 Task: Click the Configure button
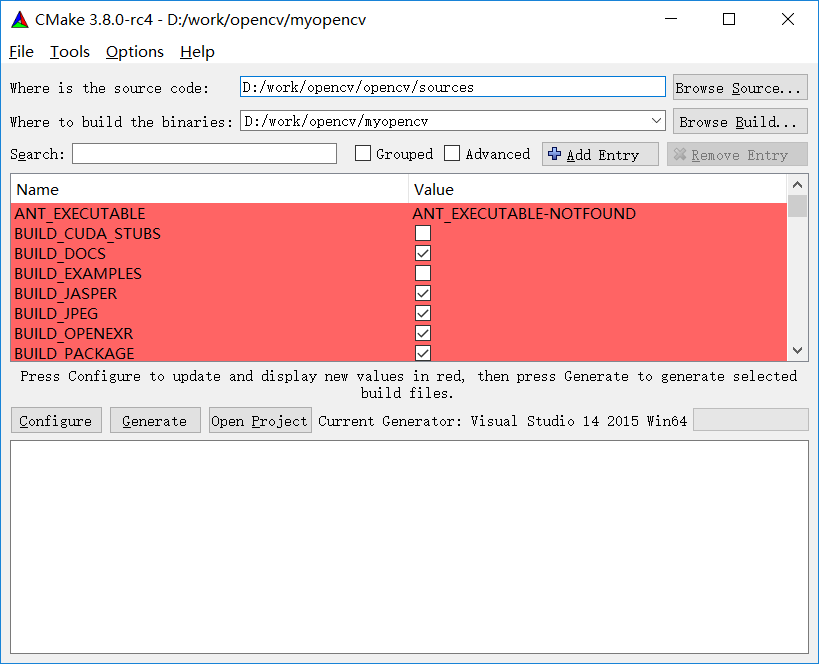pos(56,421)
